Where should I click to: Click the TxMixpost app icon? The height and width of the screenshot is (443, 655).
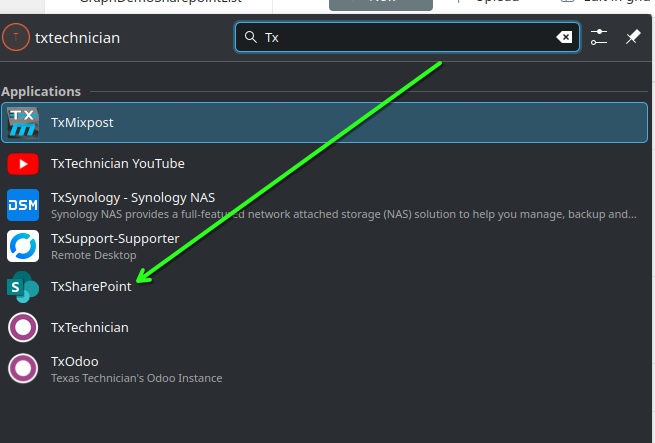[x=23, y=122]
